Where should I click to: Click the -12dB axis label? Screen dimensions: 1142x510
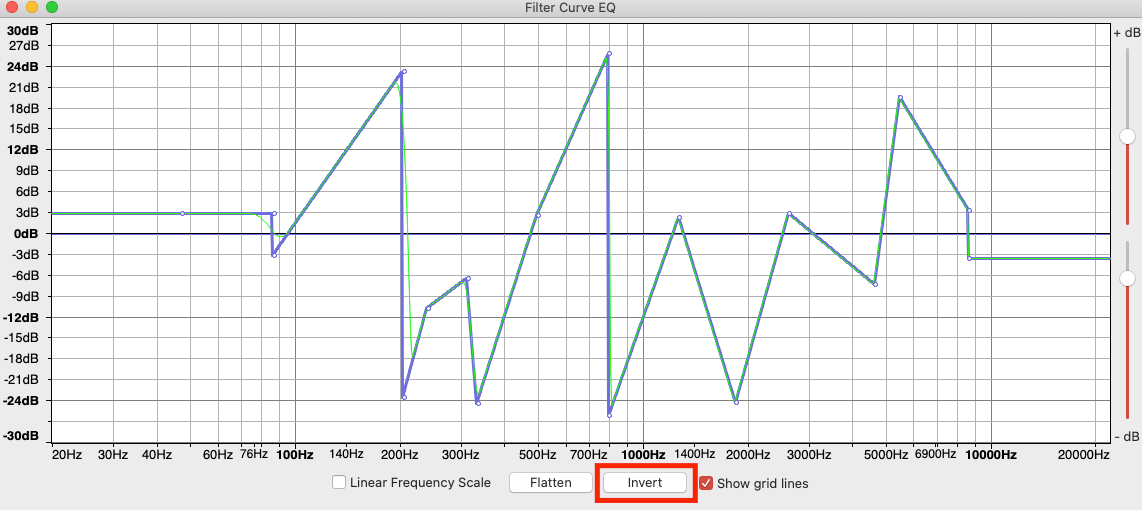click(21, 317)
